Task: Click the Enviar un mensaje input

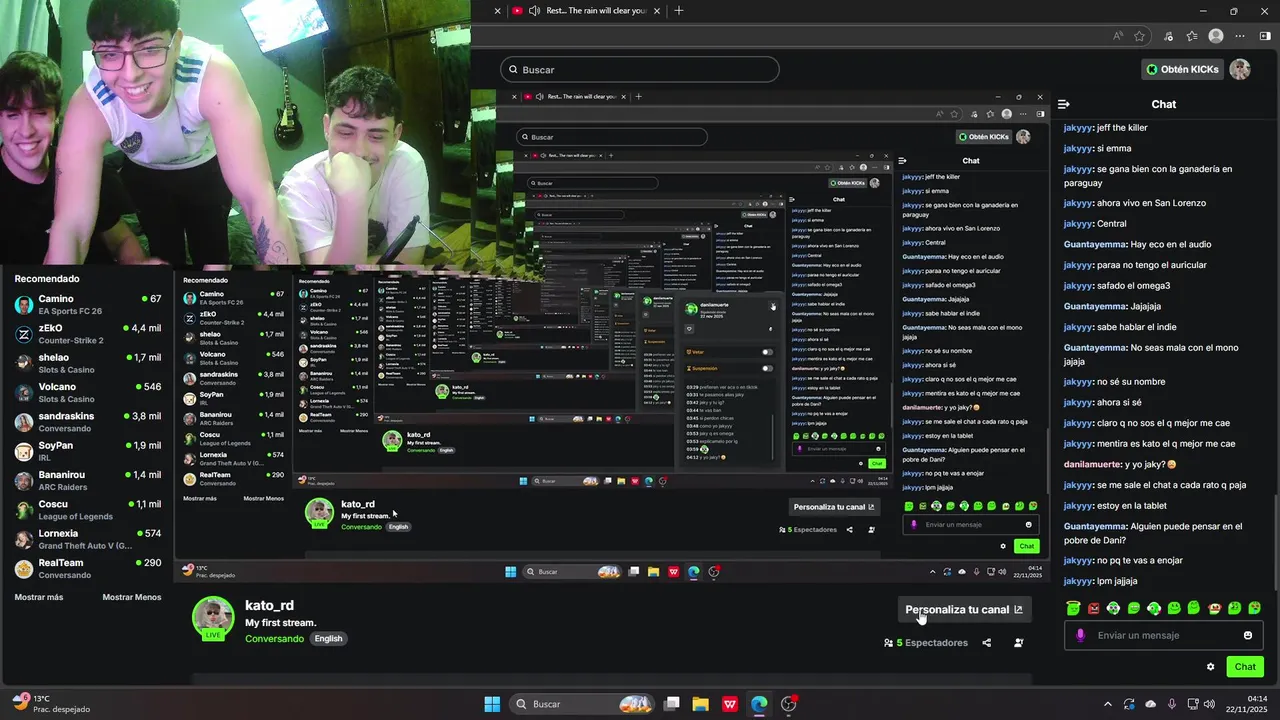Action: point(1164,635)
